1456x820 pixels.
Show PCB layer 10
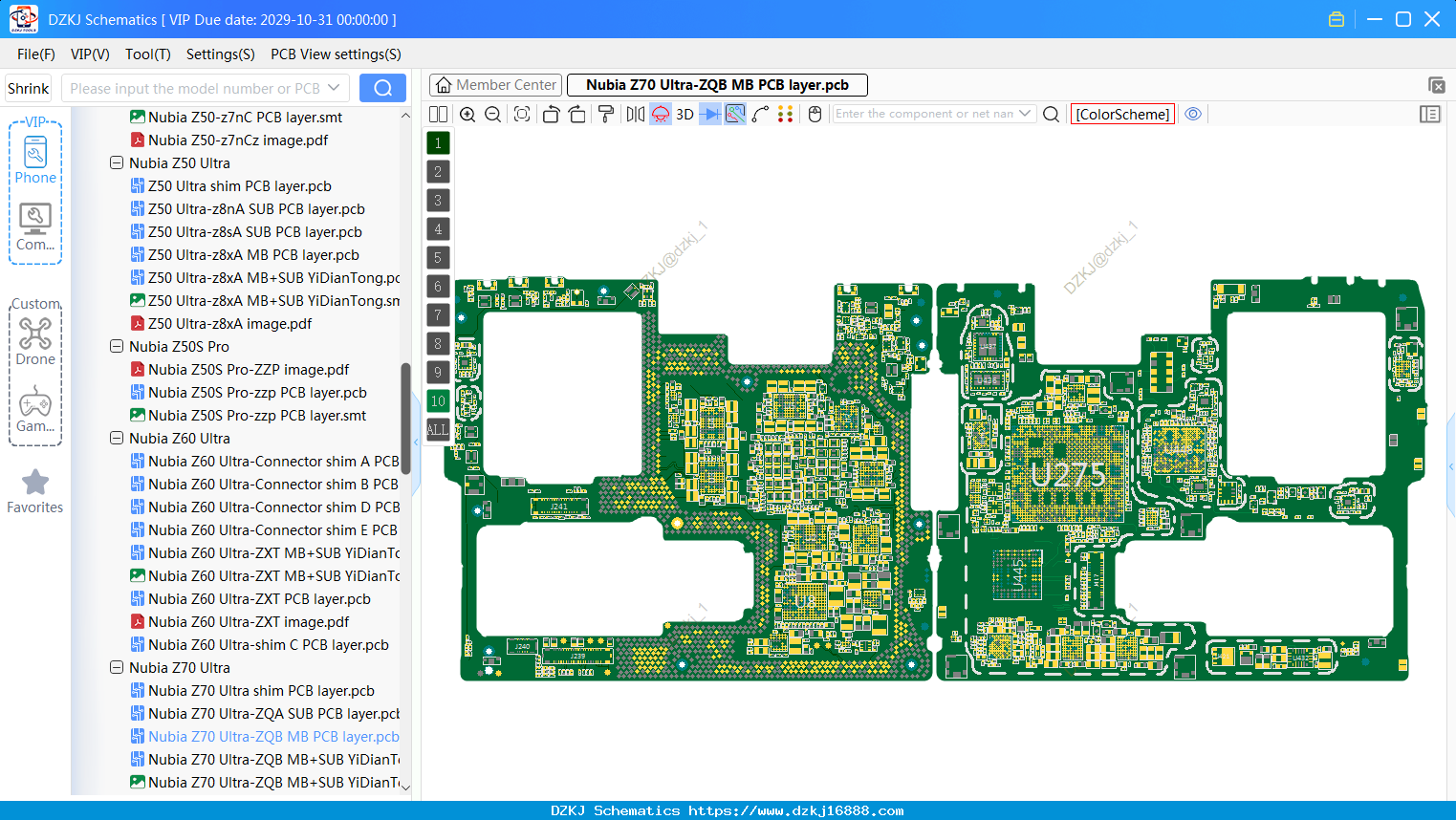click(x=438, y=401)
